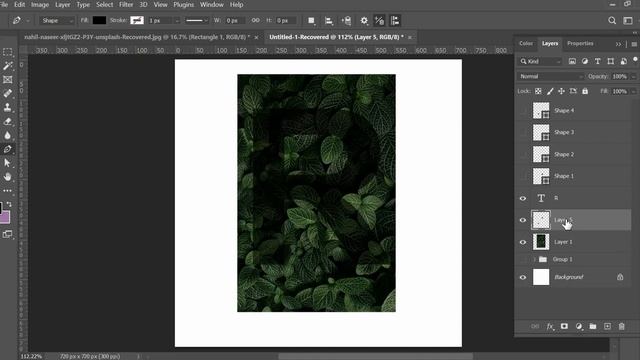The width and height of the screenshot is (640, 360).
Task: Open the Normal blend mode dropdown
Action: 551,76
